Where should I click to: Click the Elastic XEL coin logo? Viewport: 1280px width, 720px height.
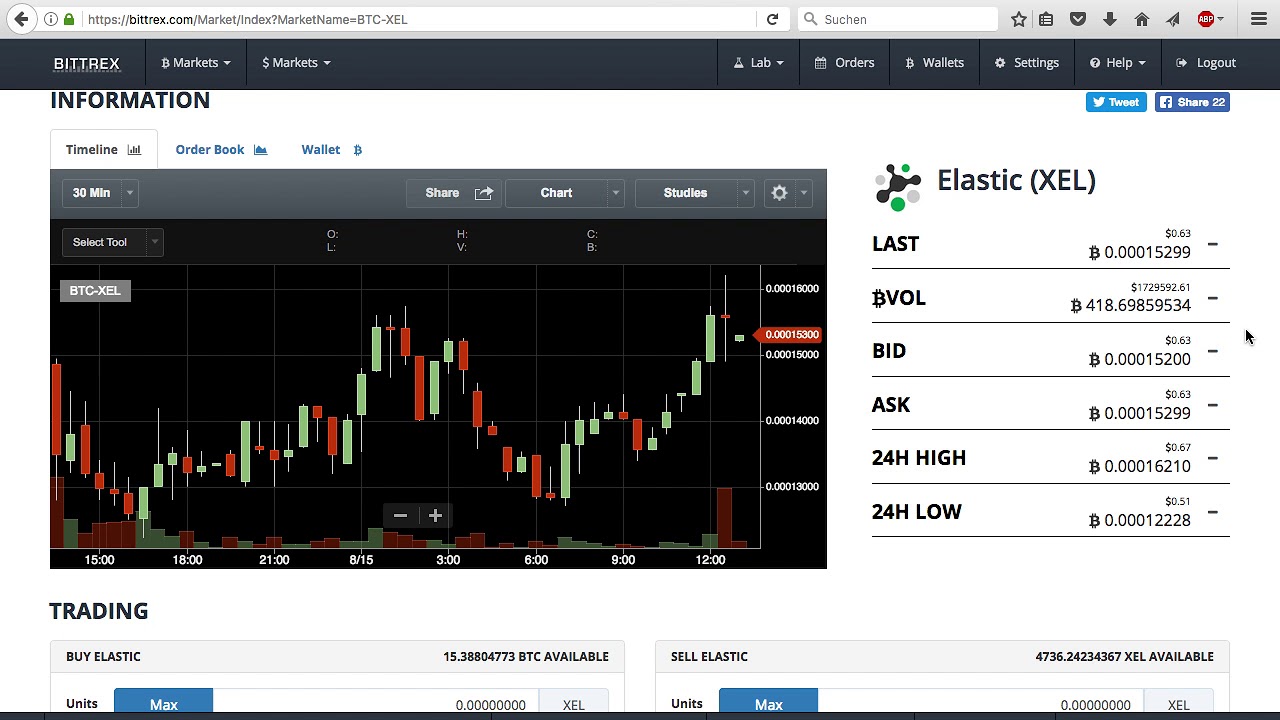pos(897,187)
